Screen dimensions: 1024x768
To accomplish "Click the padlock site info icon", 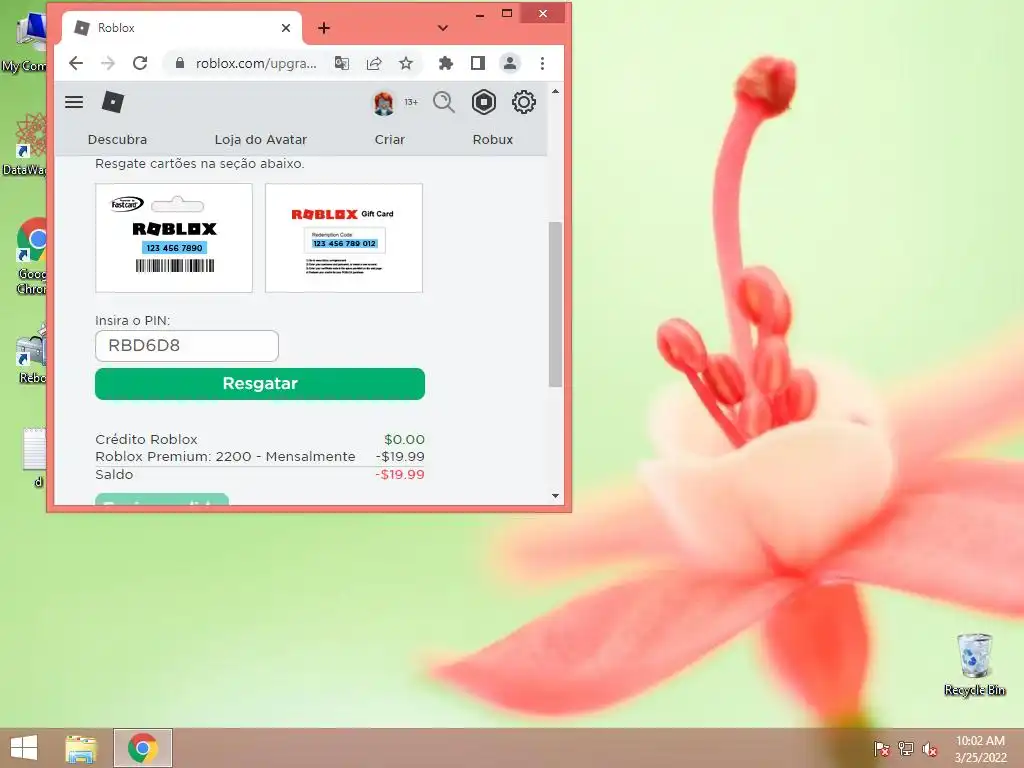I will pyautogui.click(x=180, y=63).
